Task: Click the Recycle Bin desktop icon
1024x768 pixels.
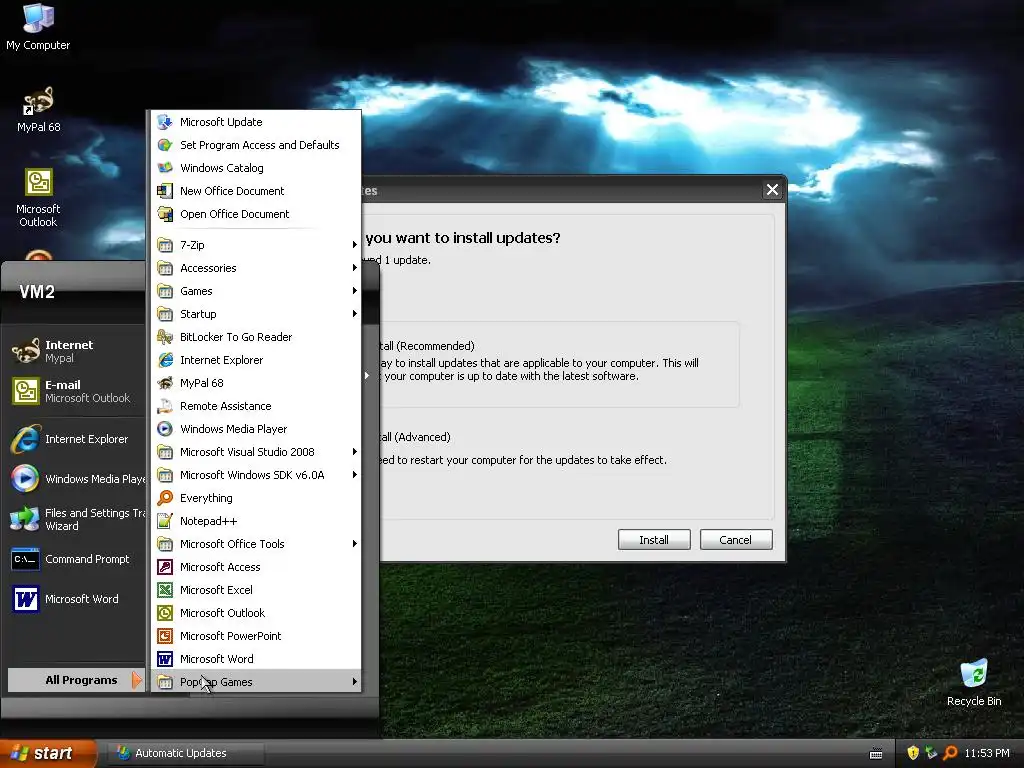Action: click(974, 682)
